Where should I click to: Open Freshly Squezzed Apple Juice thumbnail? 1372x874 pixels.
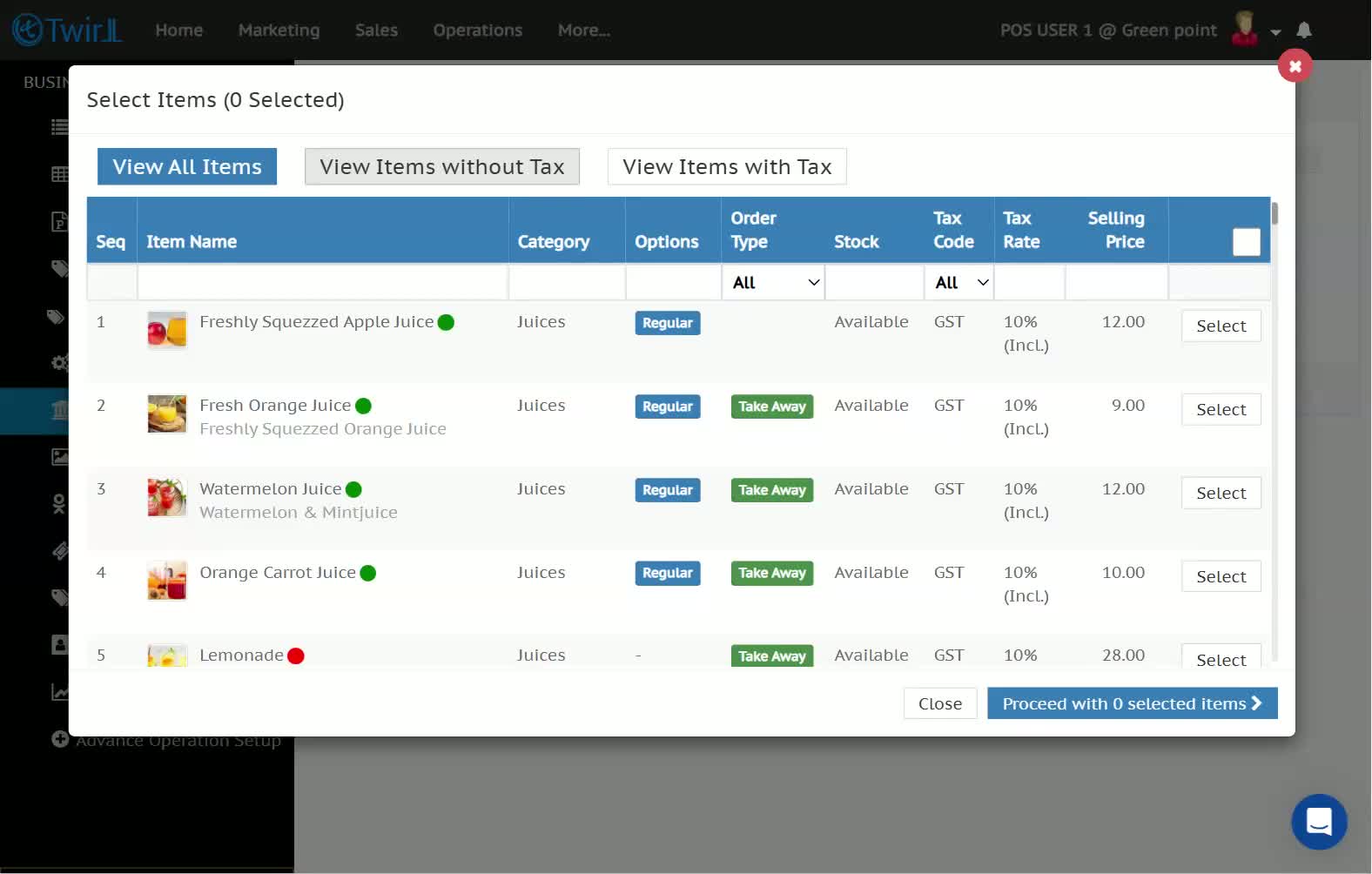coord(167,330)
